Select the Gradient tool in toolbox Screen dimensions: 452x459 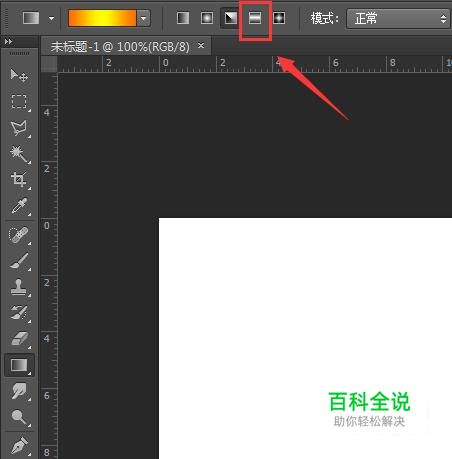point(19,365)
